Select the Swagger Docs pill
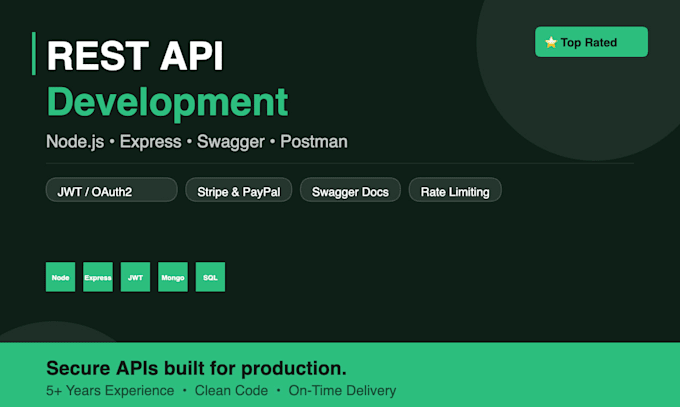Image resolution: width=680 pixels, height=407 pixels. pos(350,190)
